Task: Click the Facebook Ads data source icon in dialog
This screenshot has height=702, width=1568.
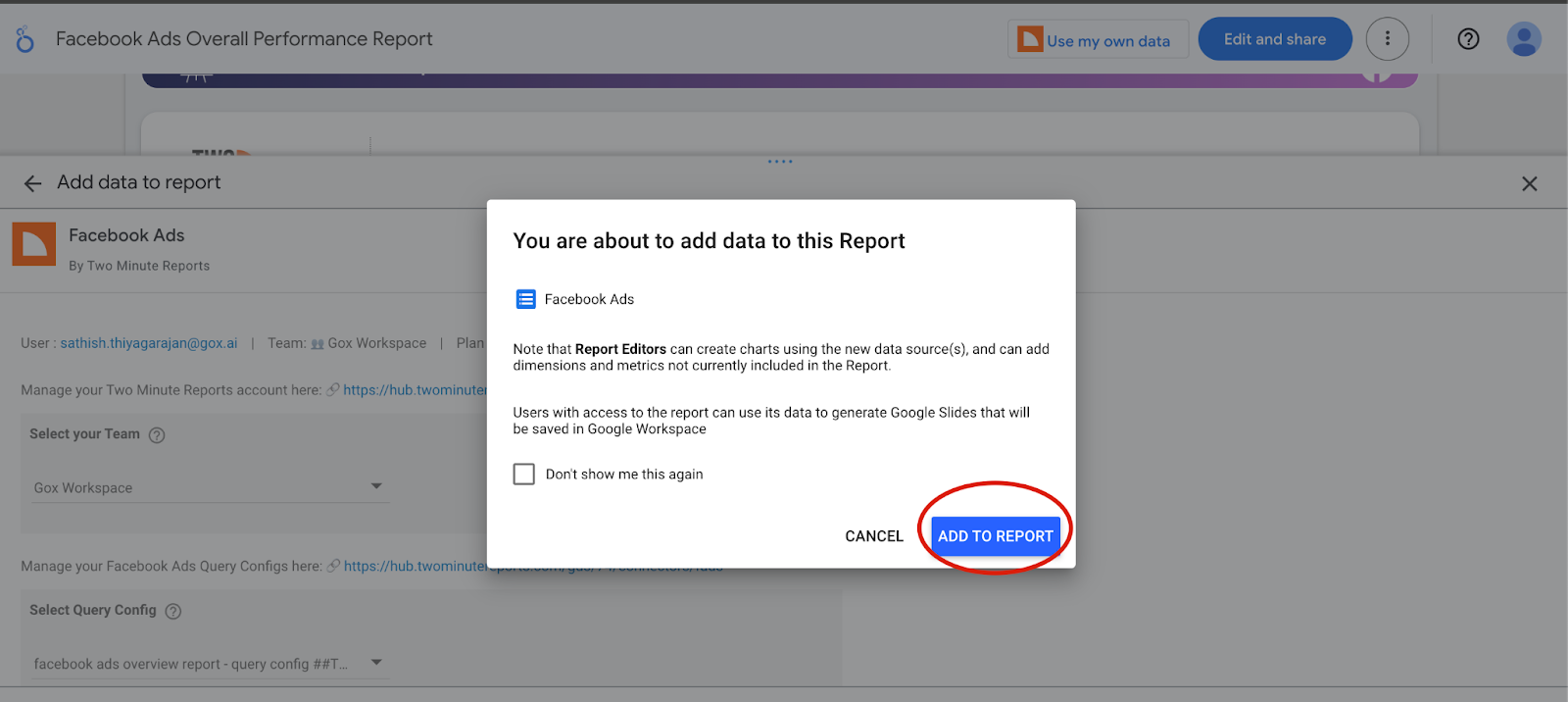Action: pos(526,299)
